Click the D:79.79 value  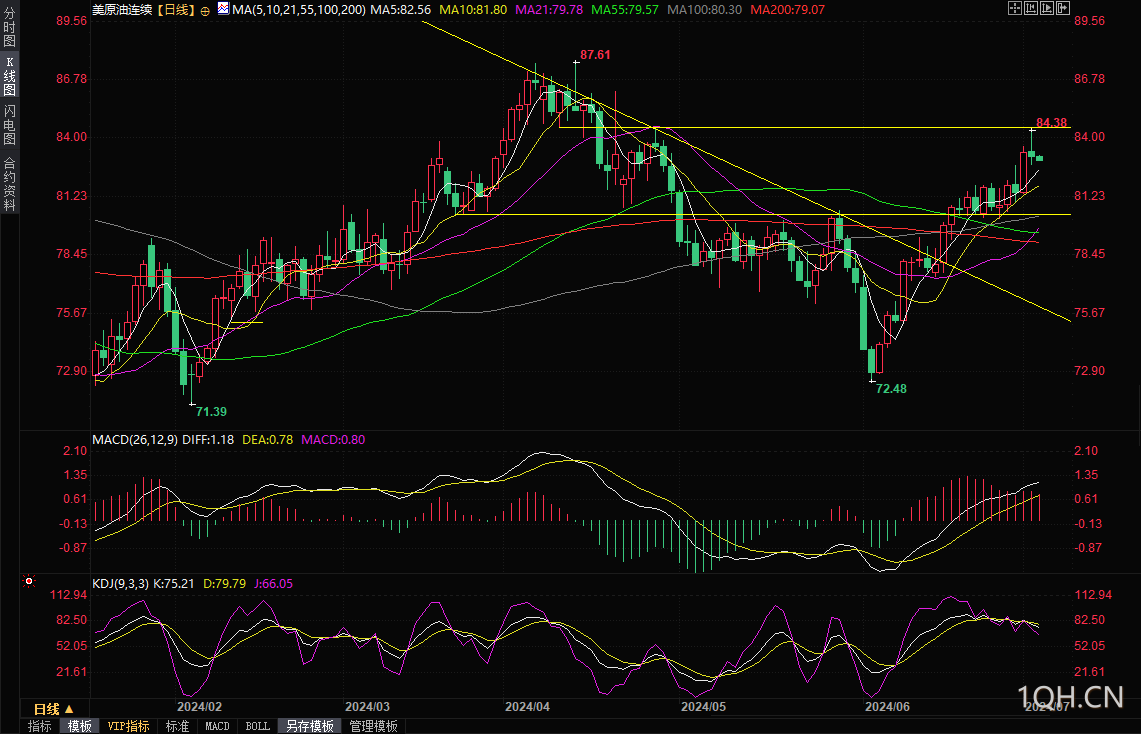[x=224, y=583]
